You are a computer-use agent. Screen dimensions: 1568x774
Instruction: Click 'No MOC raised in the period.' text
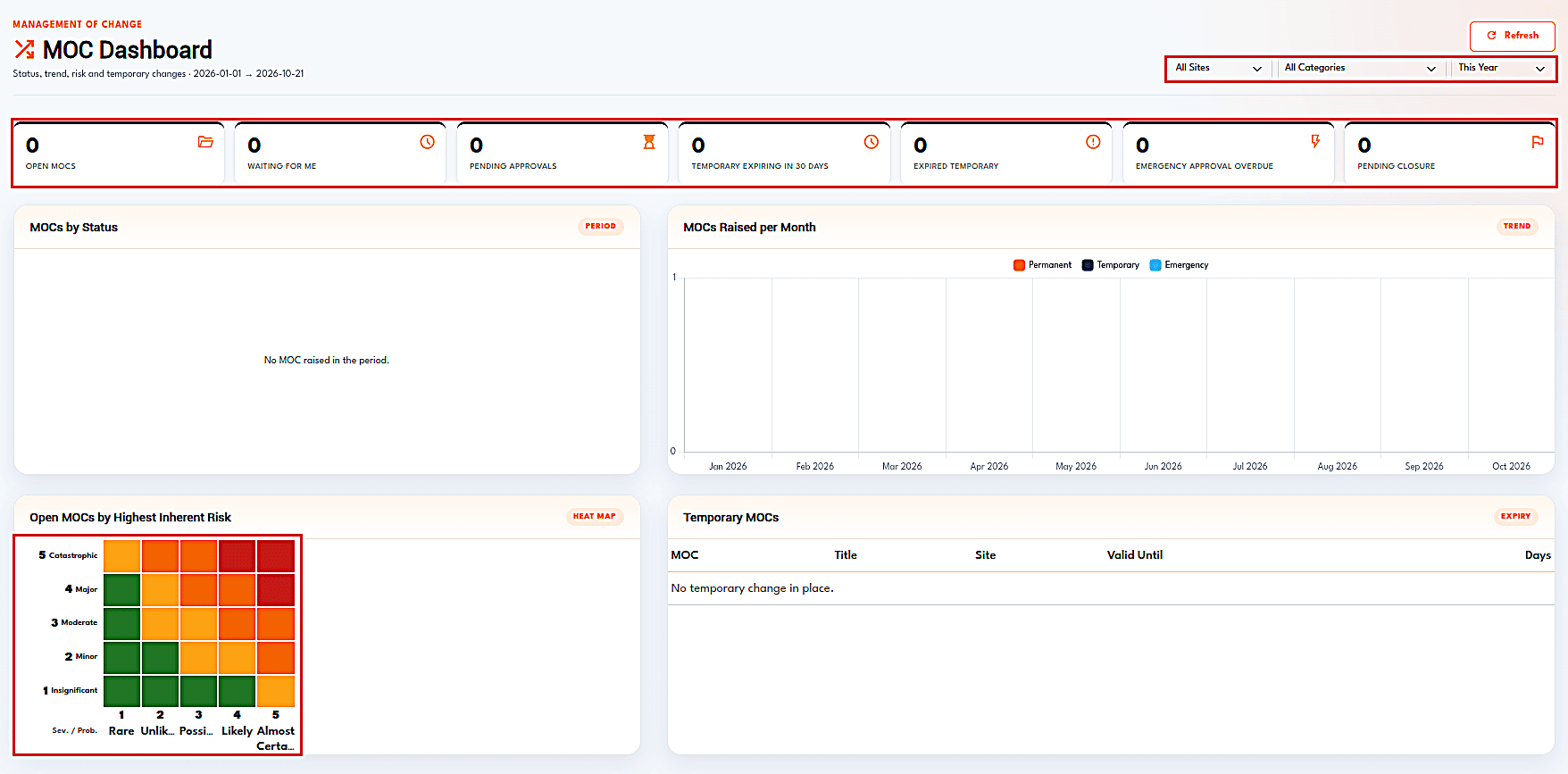click(327, 361)
